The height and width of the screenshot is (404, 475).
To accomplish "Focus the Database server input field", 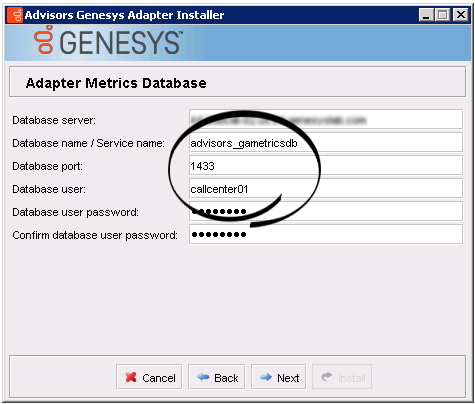I will [326, 119].
